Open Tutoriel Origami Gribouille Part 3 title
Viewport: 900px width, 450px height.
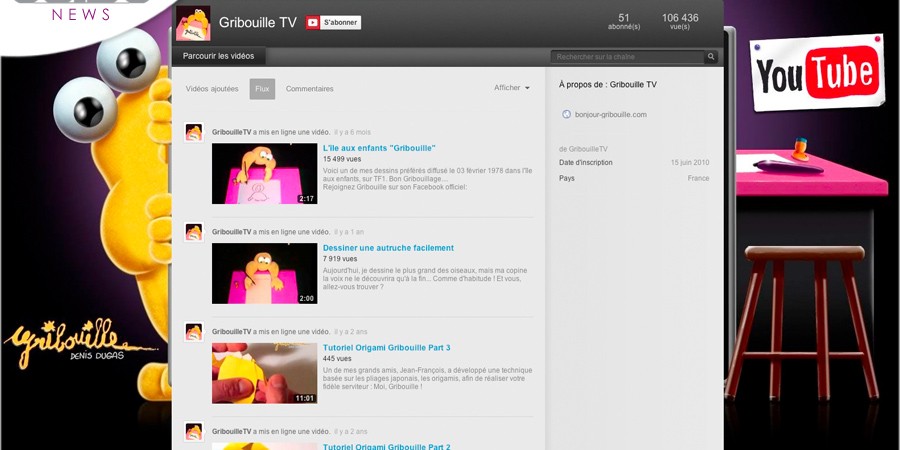pyautogui.click(x=386, y=348)
